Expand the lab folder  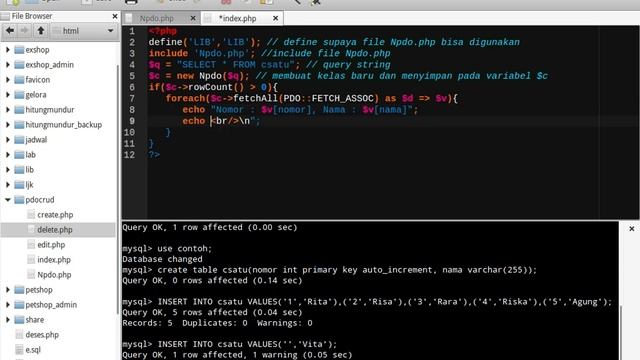8,155
